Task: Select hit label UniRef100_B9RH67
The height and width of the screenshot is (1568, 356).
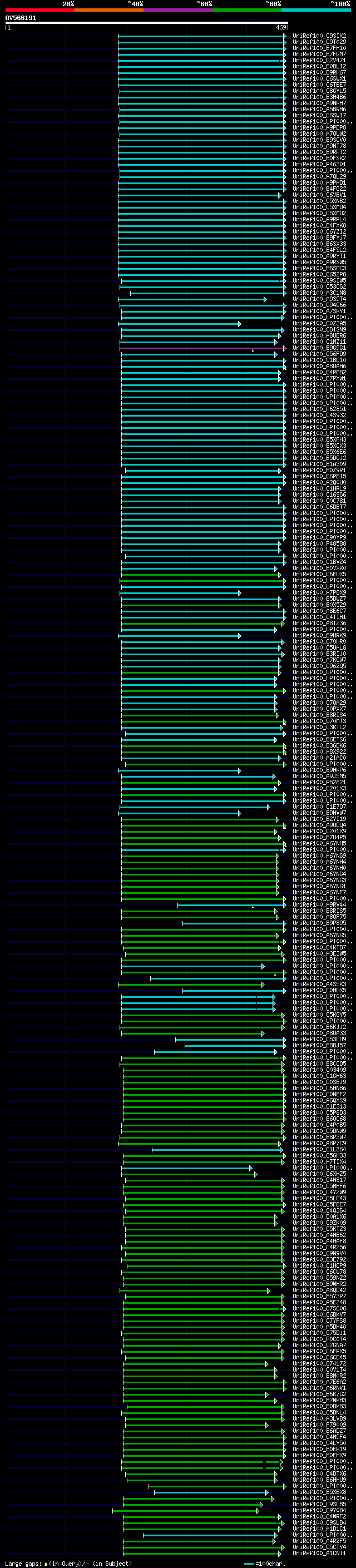Action: tap(319, 72)
